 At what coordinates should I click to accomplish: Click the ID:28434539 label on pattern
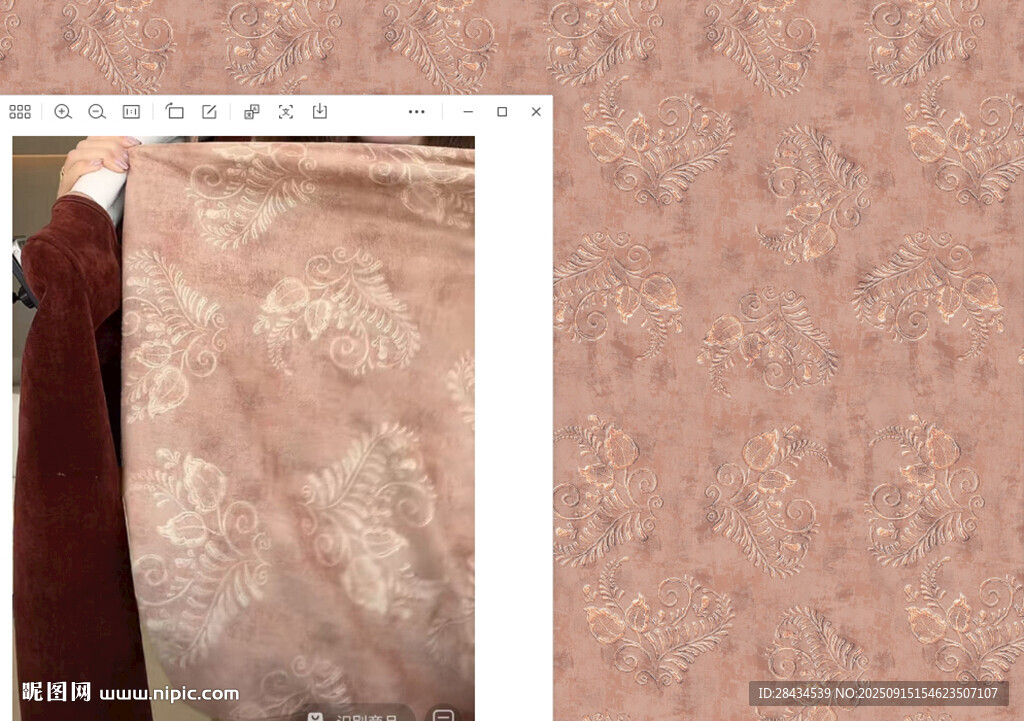[x=878, y=694]
